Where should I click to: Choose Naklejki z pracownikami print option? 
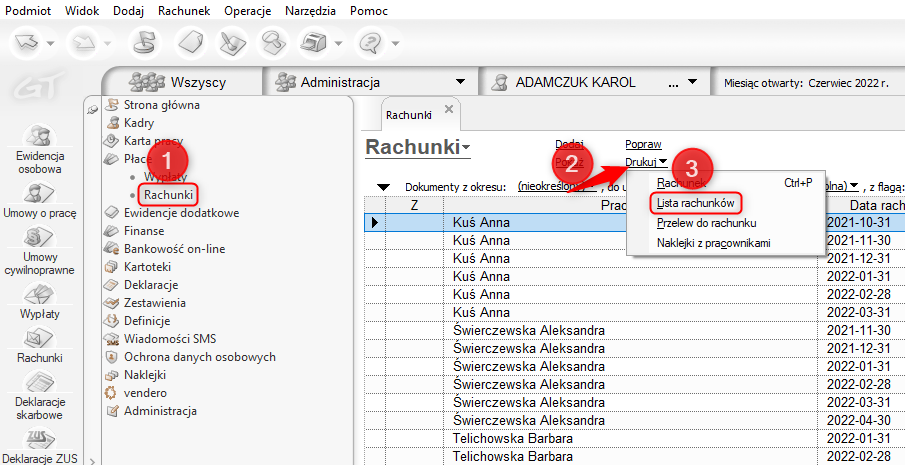(x=713, y=243)
